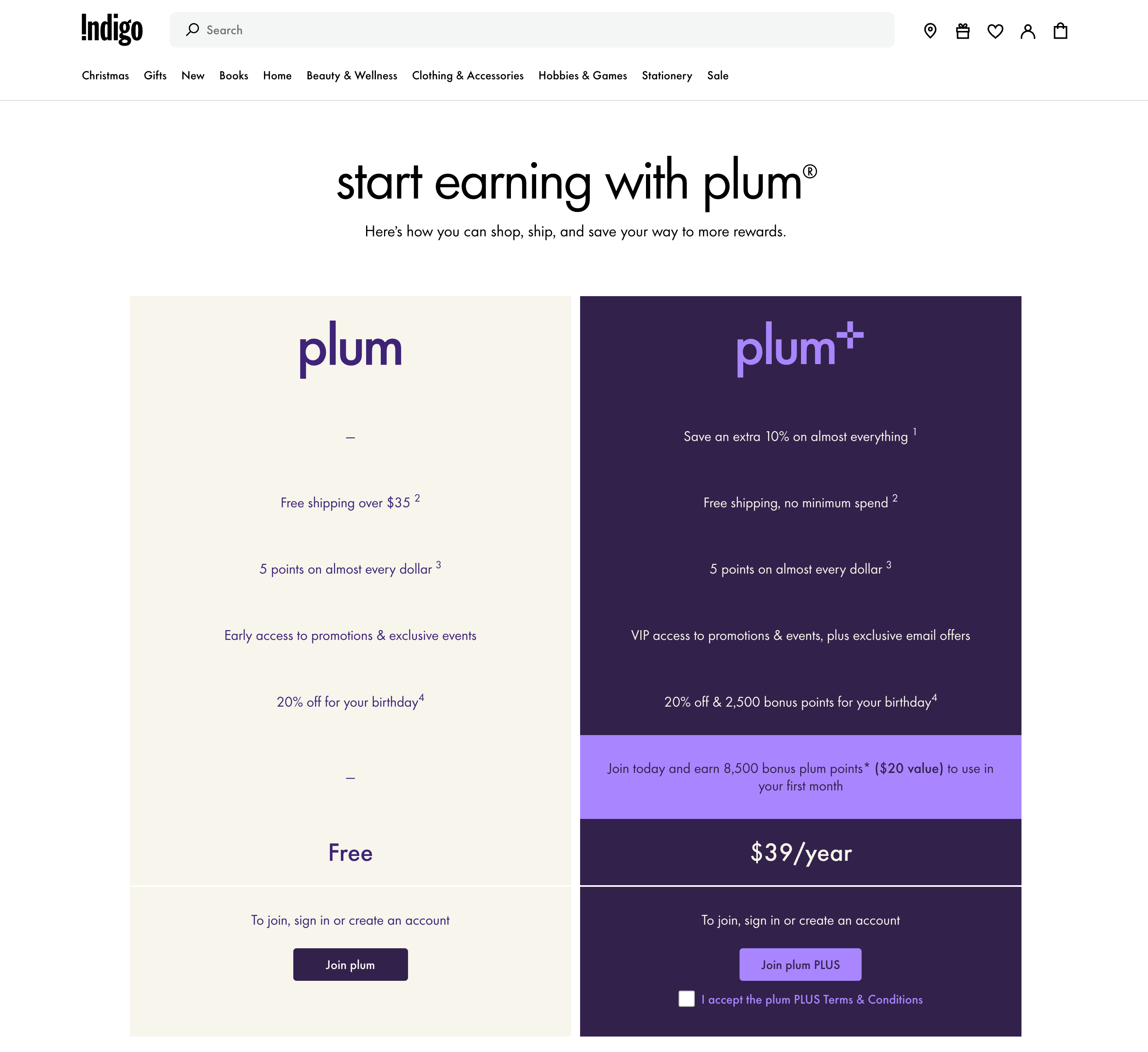Click the gift/registry icon
The height and width of the screenshot is (1052, 1148).
click(x=963, y=30)
